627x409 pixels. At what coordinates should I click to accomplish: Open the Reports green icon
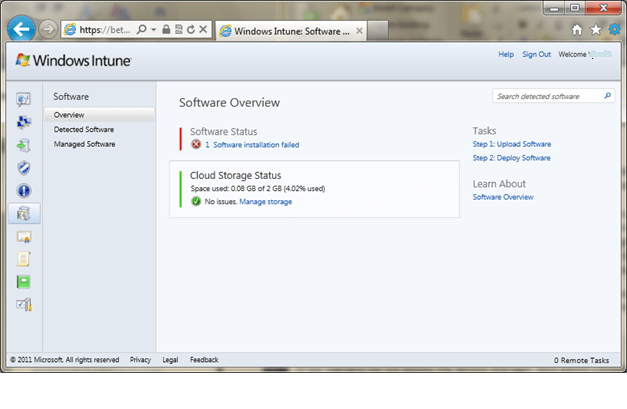coord(24,281)
